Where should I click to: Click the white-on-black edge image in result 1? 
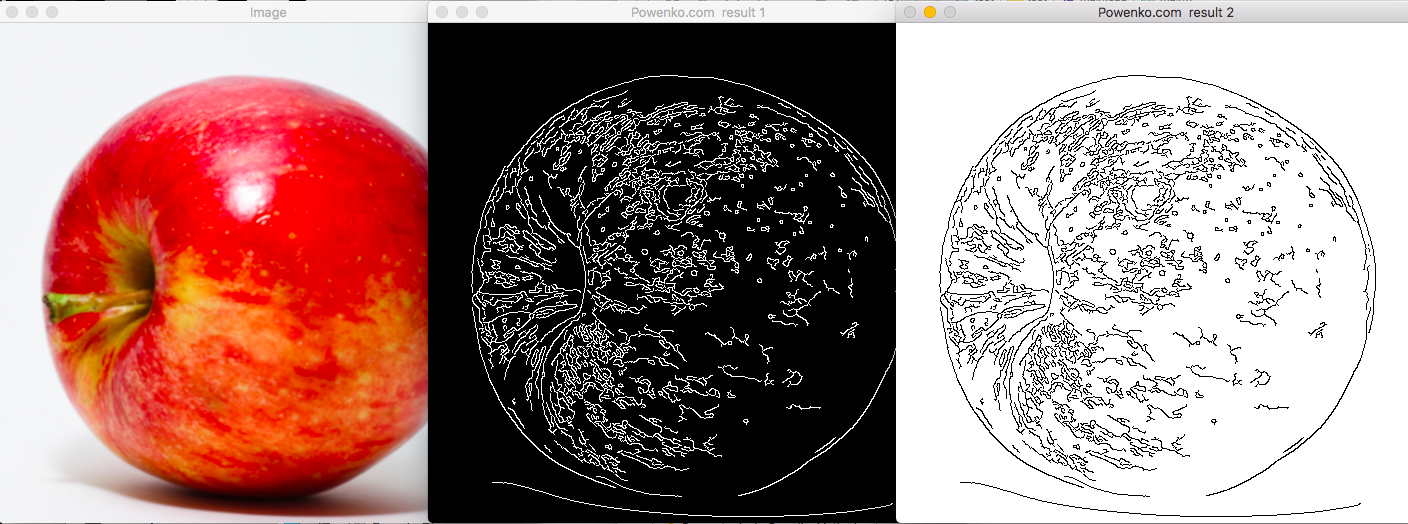[662, 273]
